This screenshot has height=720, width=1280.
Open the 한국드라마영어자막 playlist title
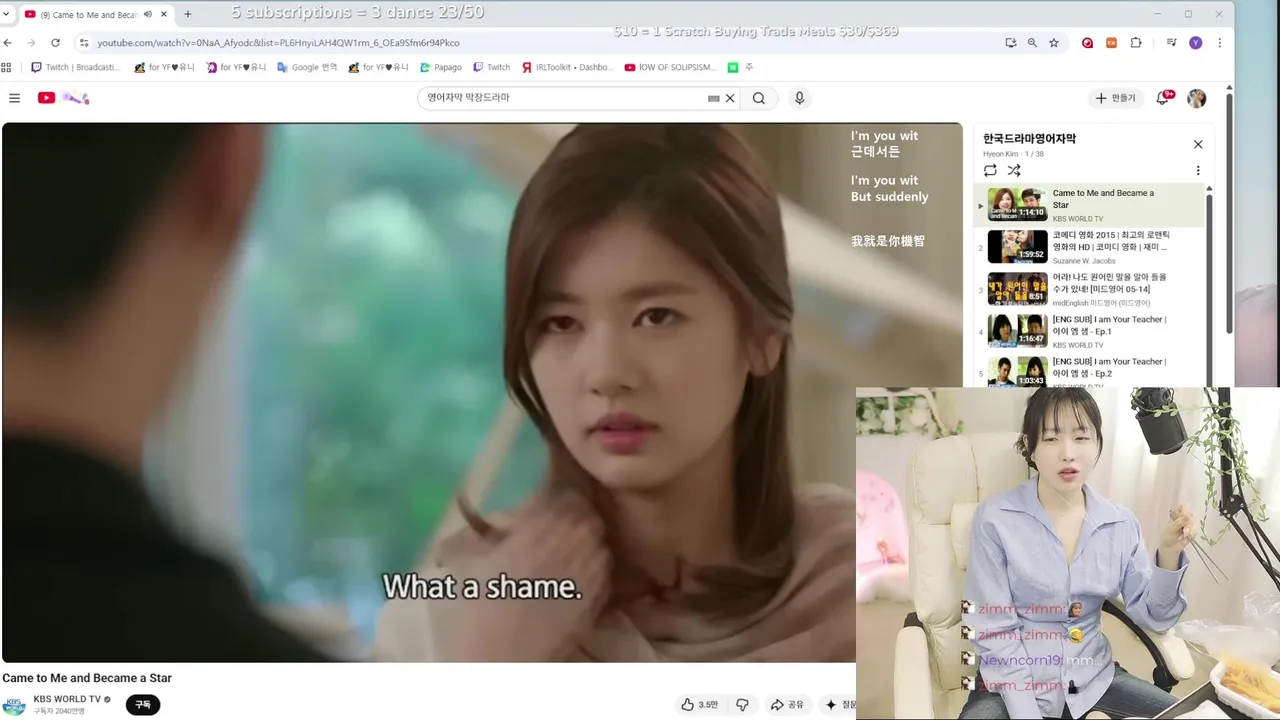pos(1029,139)
